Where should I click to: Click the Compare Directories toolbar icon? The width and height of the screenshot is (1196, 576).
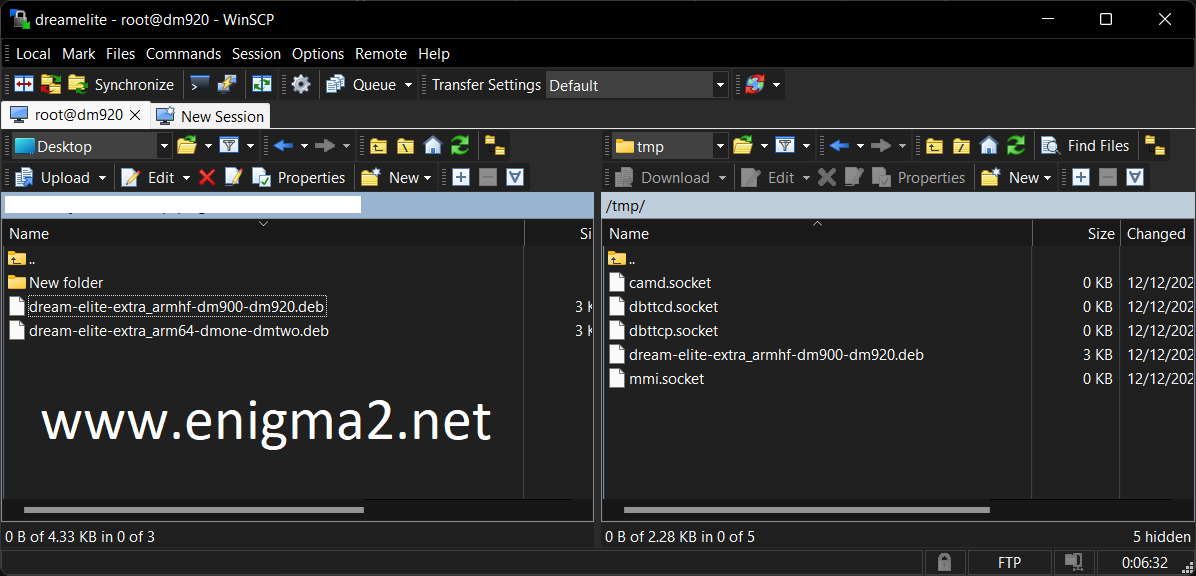[x=24, y=85]
